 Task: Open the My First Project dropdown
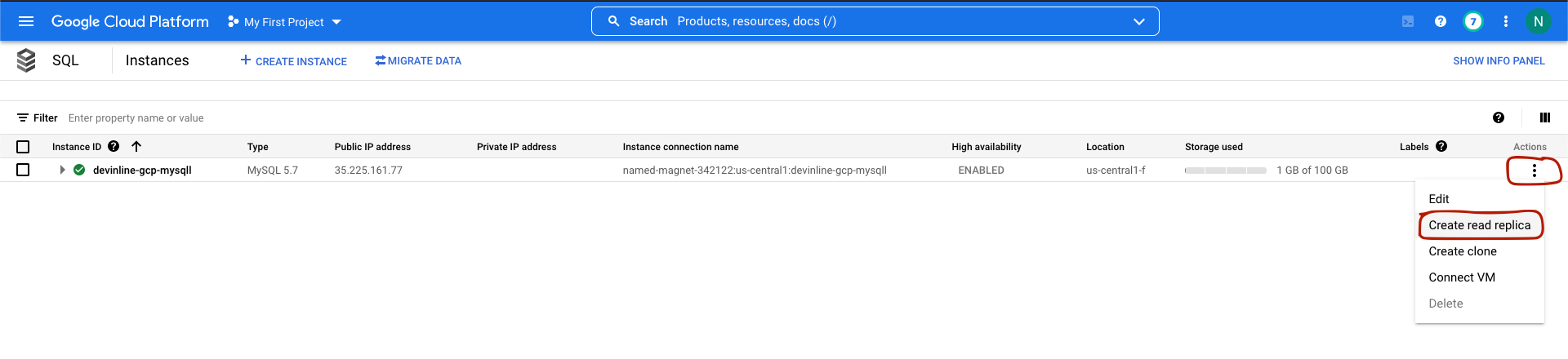284,22
